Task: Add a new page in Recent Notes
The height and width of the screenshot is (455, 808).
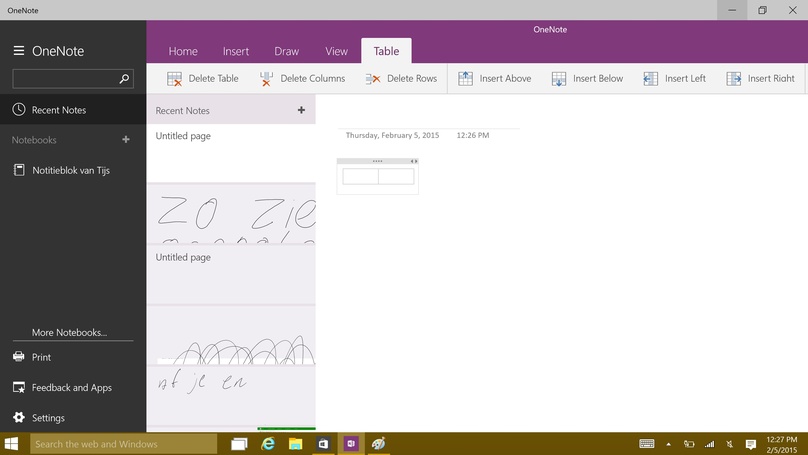Action: pos(301,110)
